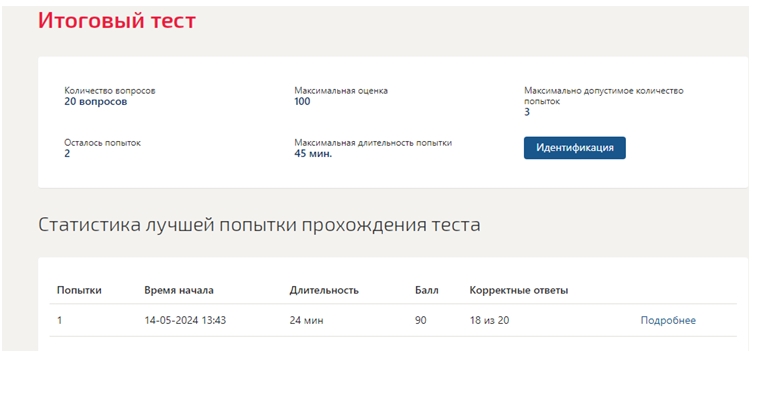Screen dimensions: 757x396
Task: Select the Статистика лучшей попытки heading
Action: click(259, 225)
